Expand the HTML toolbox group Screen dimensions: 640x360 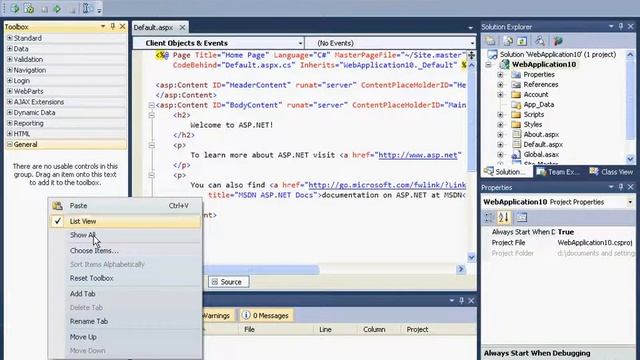(x=10, y=133)
